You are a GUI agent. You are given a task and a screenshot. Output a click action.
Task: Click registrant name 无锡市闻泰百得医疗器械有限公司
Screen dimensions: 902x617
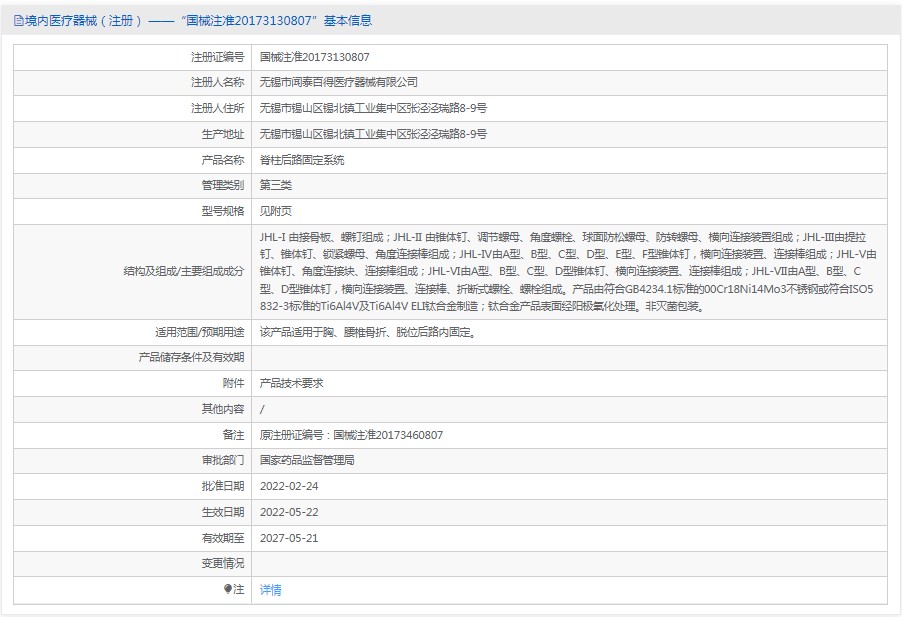338,82
